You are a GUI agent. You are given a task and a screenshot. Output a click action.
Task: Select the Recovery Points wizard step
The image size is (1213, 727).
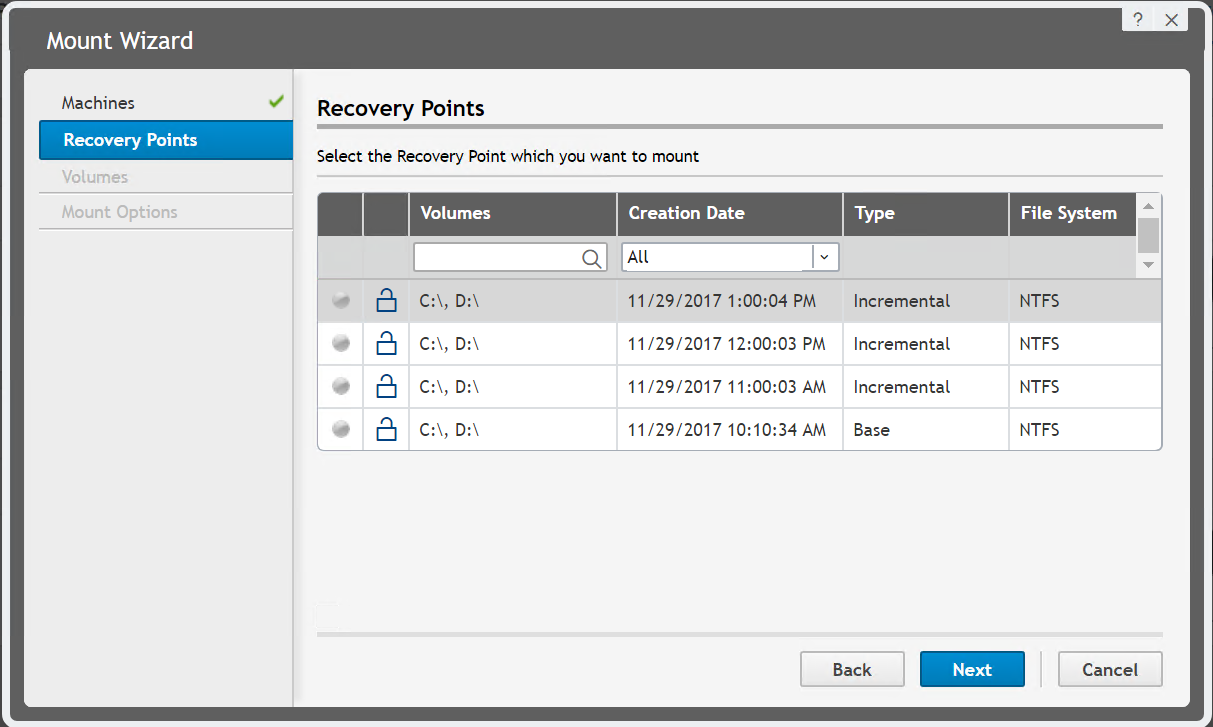[130, 140]
